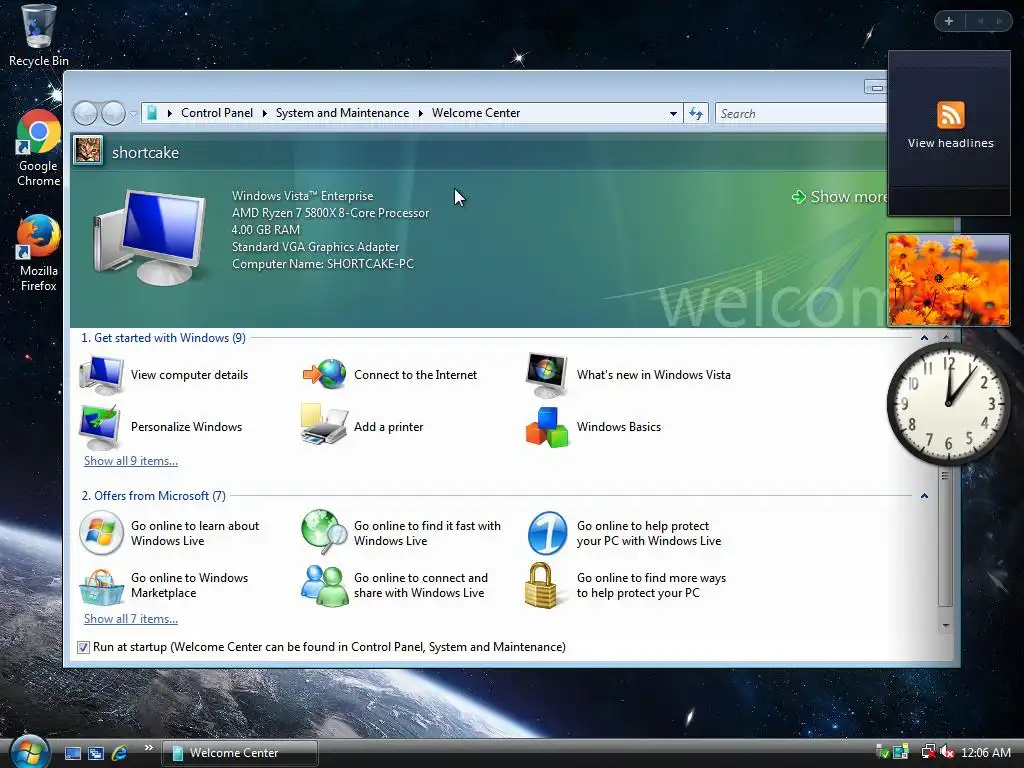Click Switch between windows in Quick Launch
Screen dimensions: 1024x768
pos(96,753)
